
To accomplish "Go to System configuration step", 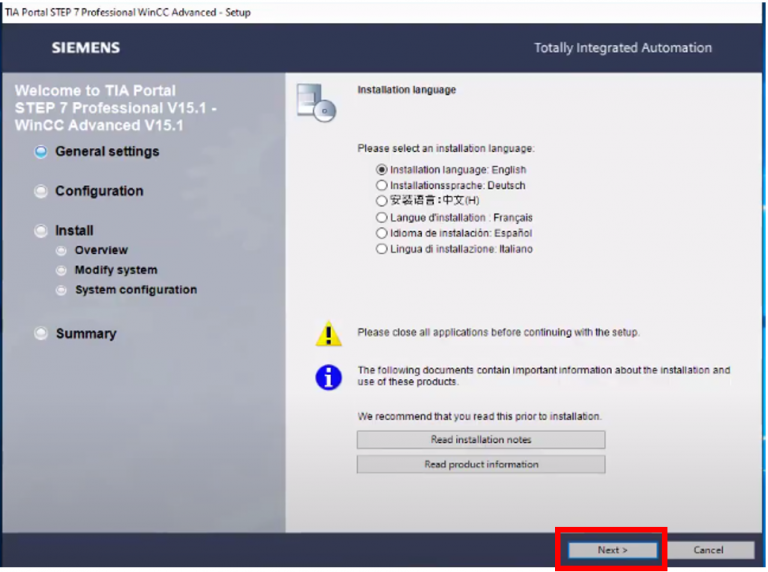I will 135,290.
